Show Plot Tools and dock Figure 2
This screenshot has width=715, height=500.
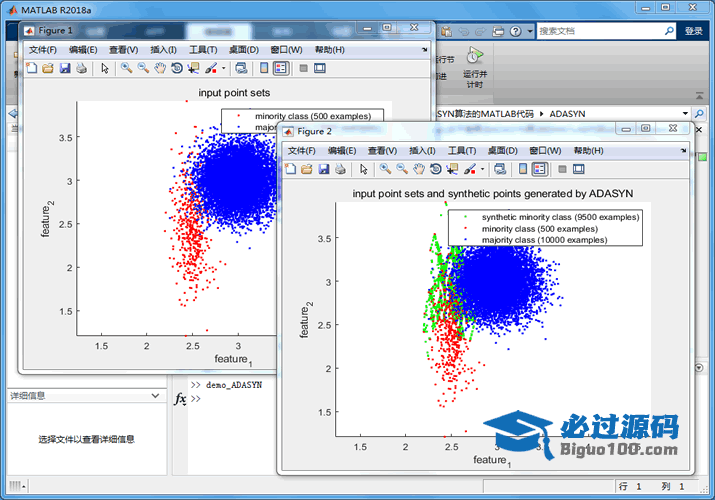tap(579, 169)
